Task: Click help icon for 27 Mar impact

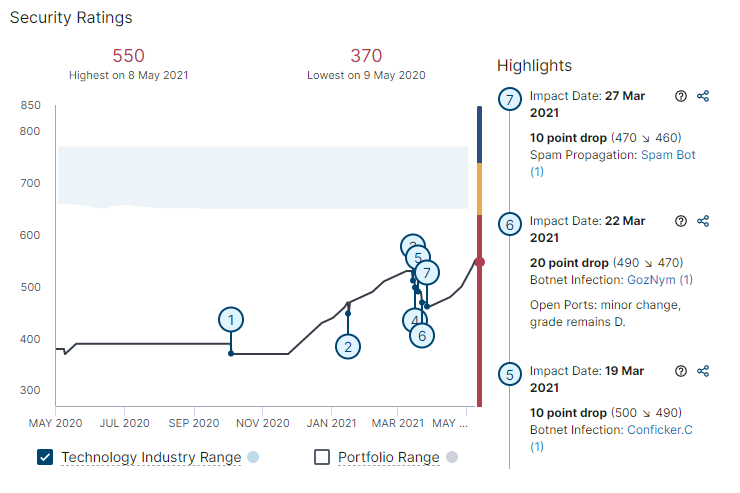Action: pyautogui.click(x=681, y=96)
